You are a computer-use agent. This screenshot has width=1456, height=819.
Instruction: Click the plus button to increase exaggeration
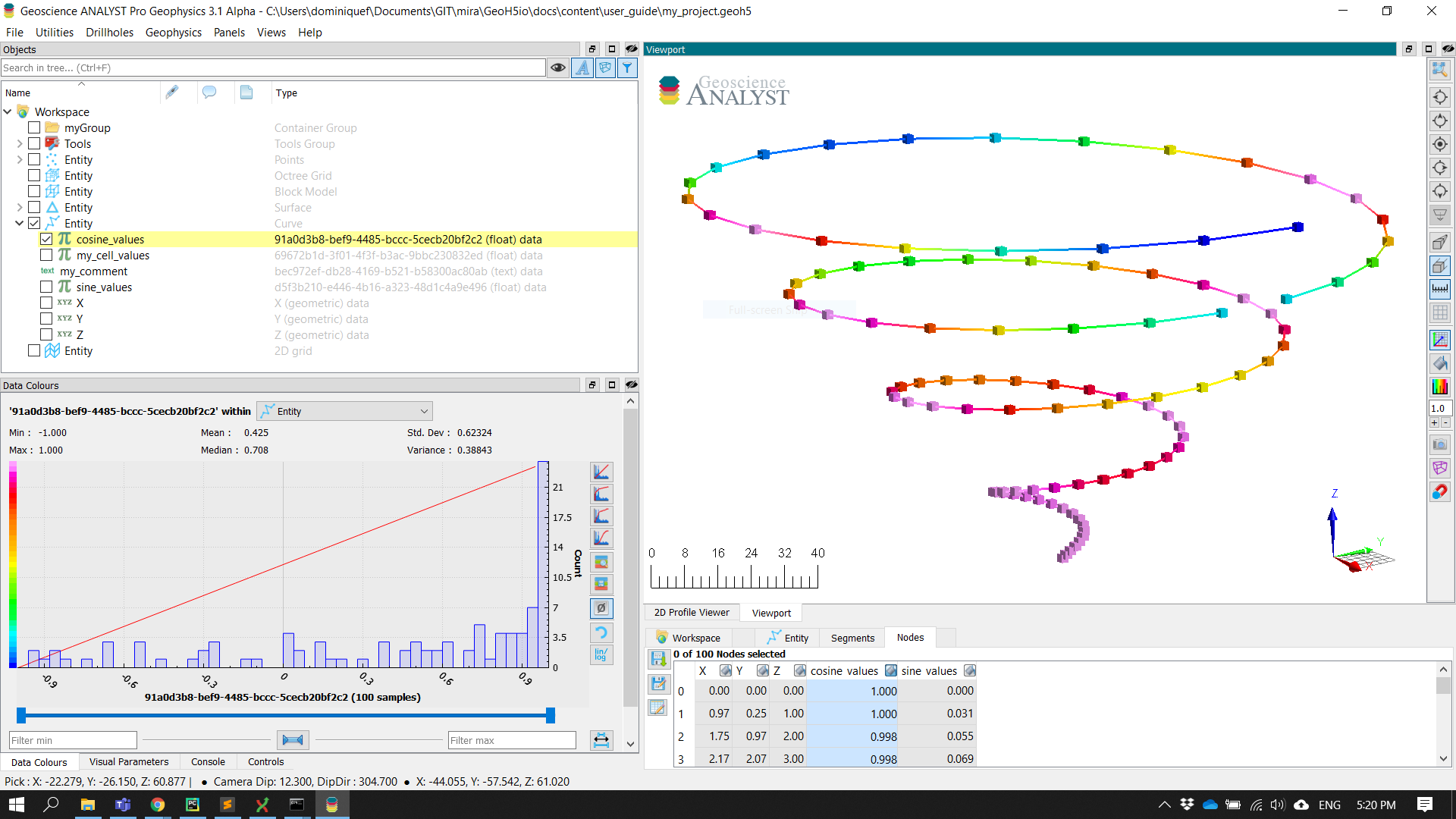pos(1435,422)
